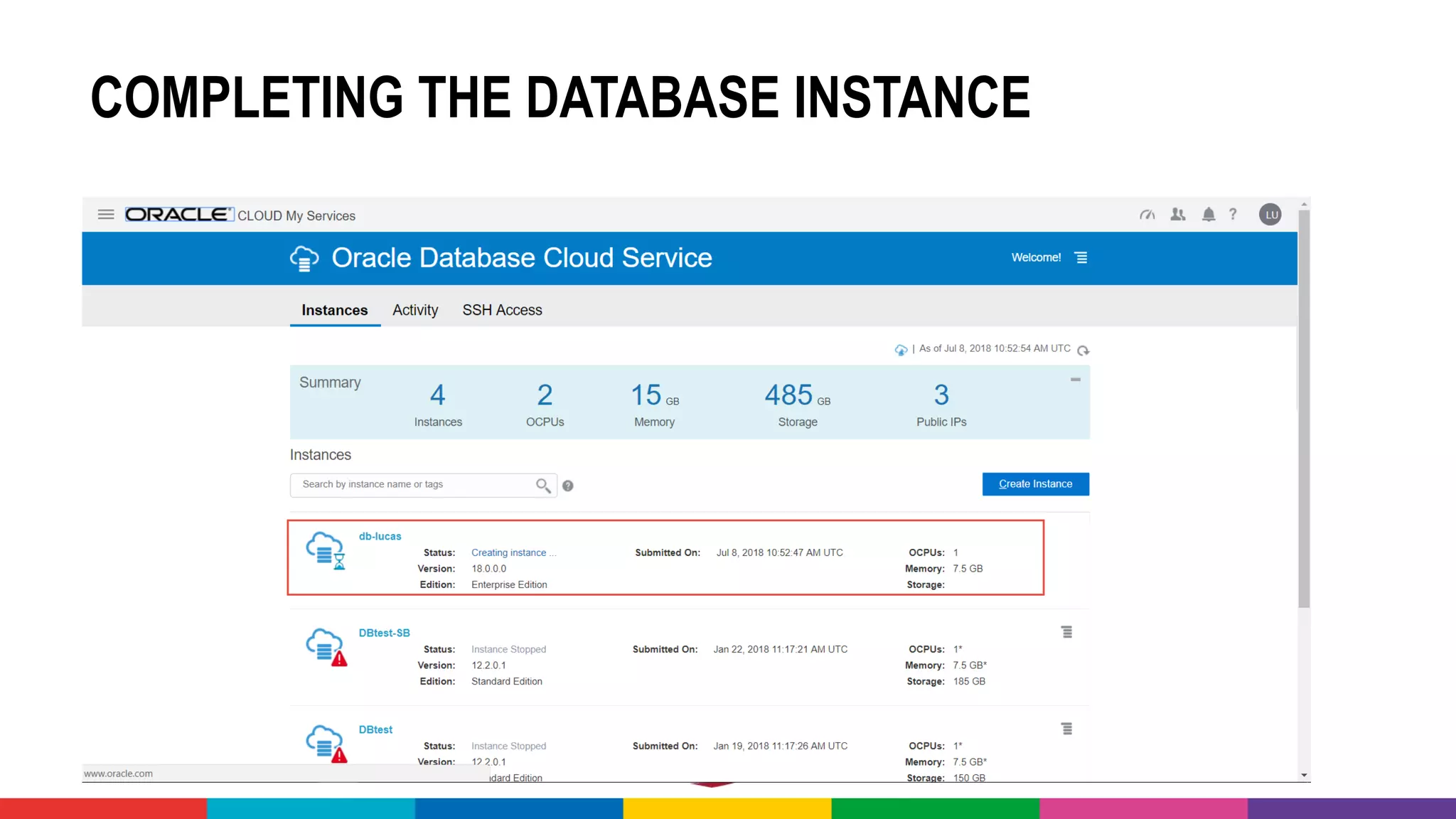1456x819 pixels.
Task: Click the Welcome! link
Action: [x=1036, y=257]
